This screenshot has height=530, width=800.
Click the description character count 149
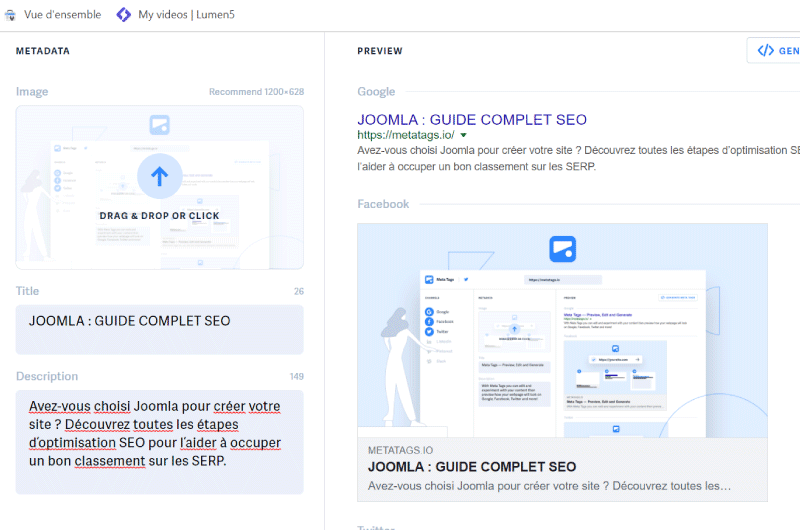pyautogui.click(x=297, y=376)
